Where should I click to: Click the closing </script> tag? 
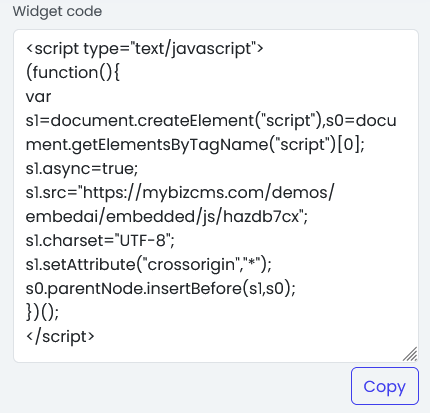pos(60,337)
